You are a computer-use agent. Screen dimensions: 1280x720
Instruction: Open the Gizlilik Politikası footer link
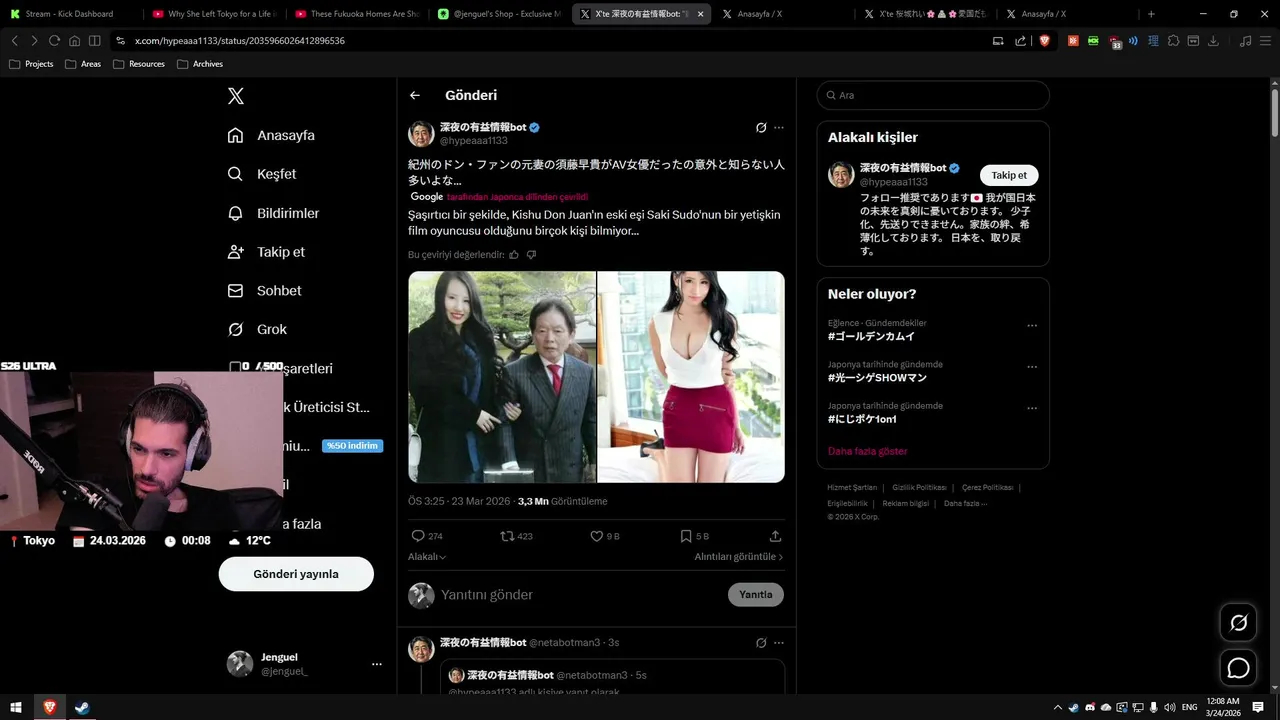click(x=919, y=487)
